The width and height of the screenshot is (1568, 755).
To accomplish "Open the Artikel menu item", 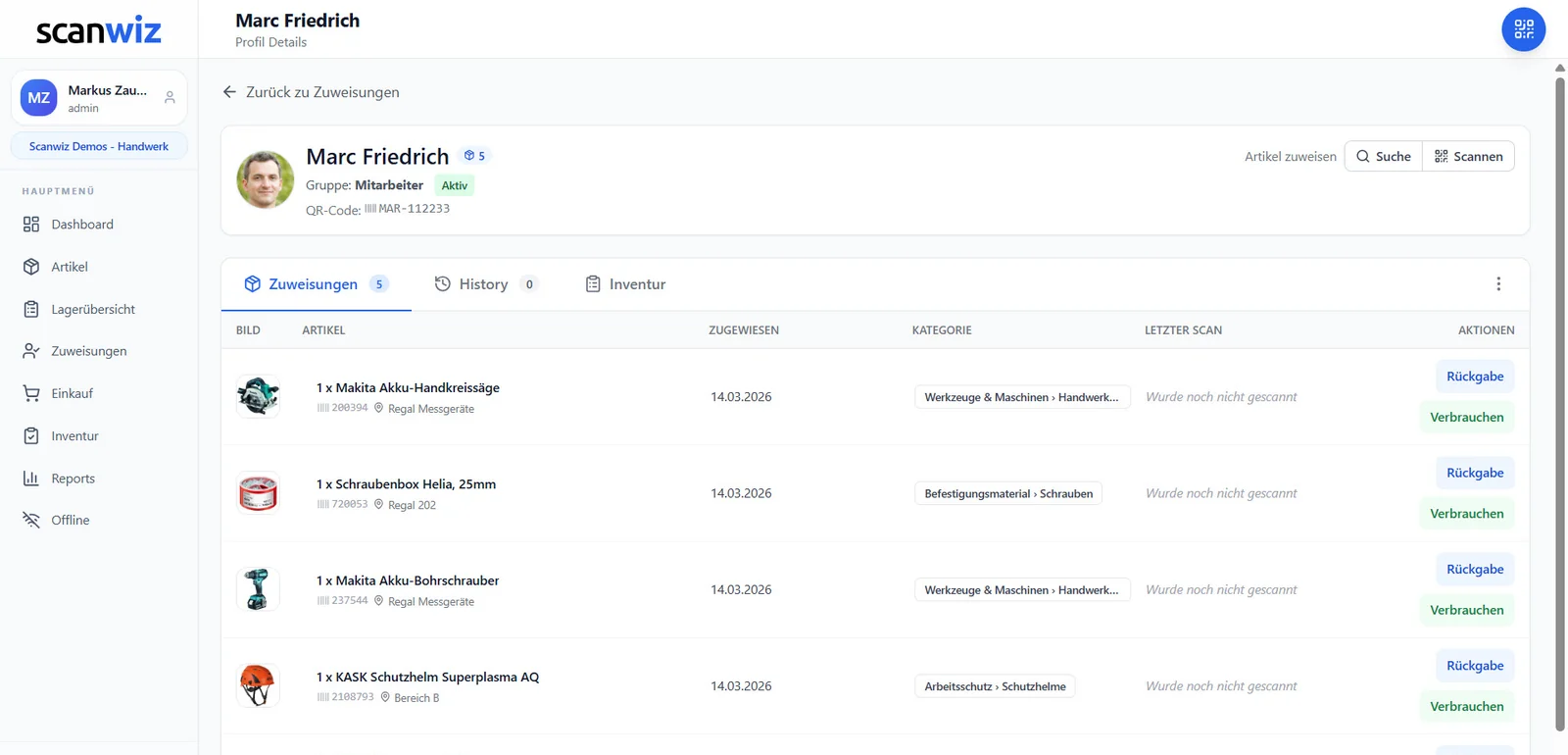I will click(99, 267).
